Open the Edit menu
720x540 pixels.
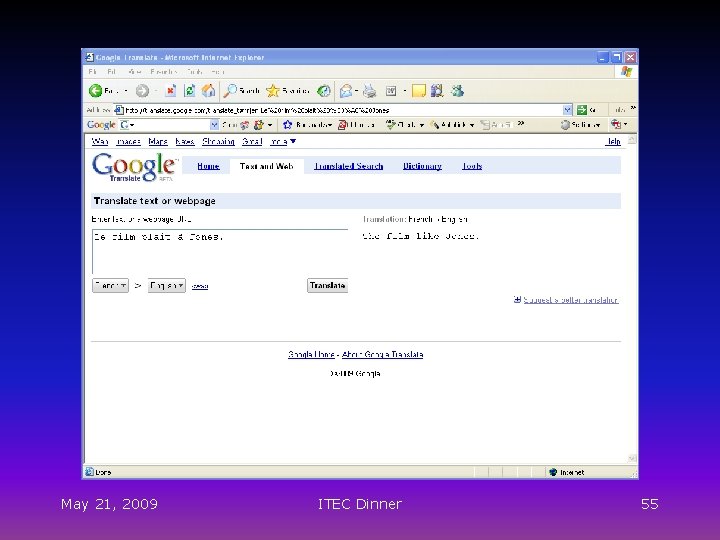point(111,72)
